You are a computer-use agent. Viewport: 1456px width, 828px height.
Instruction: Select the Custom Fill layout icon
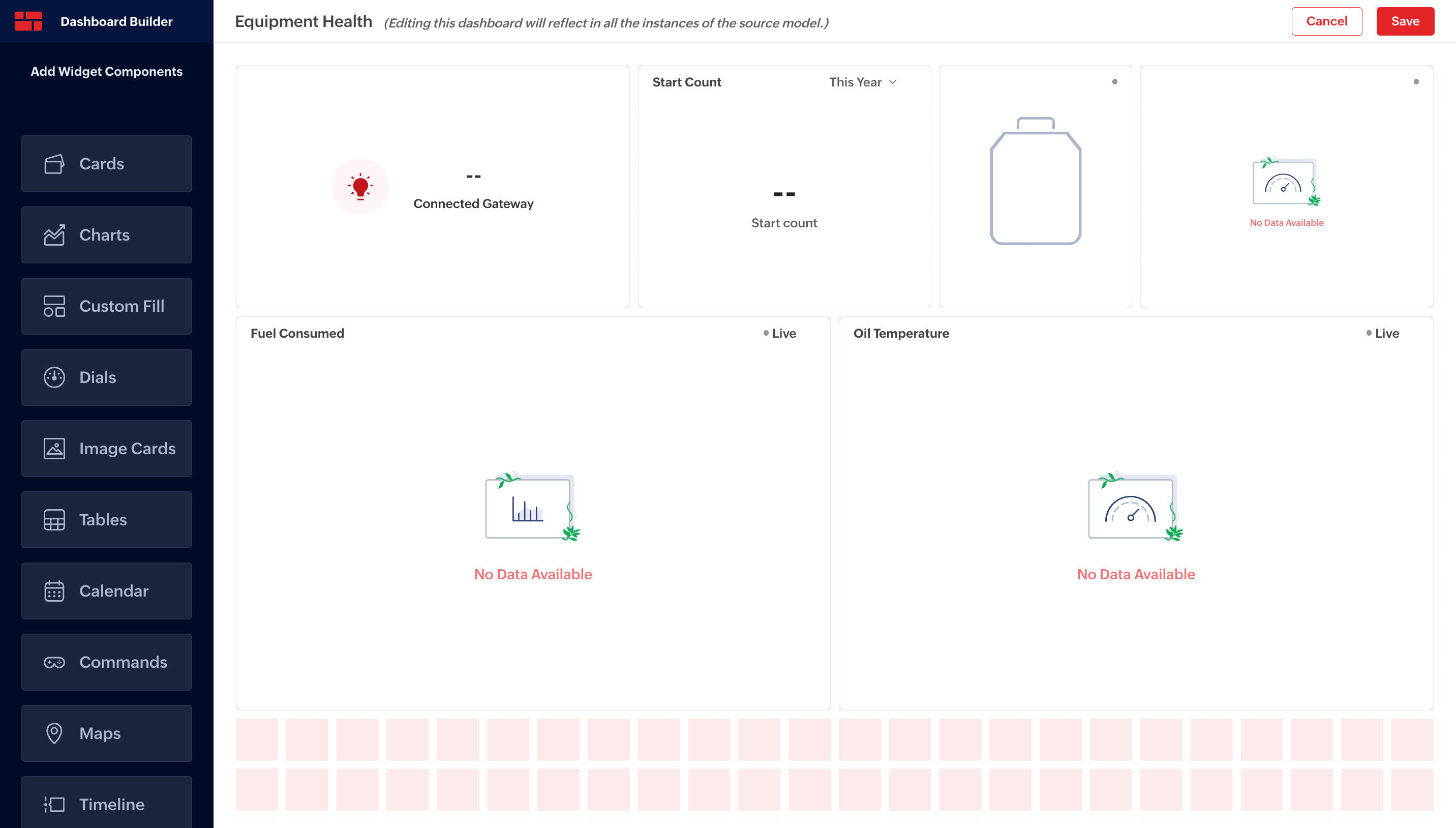coord(54,306)
